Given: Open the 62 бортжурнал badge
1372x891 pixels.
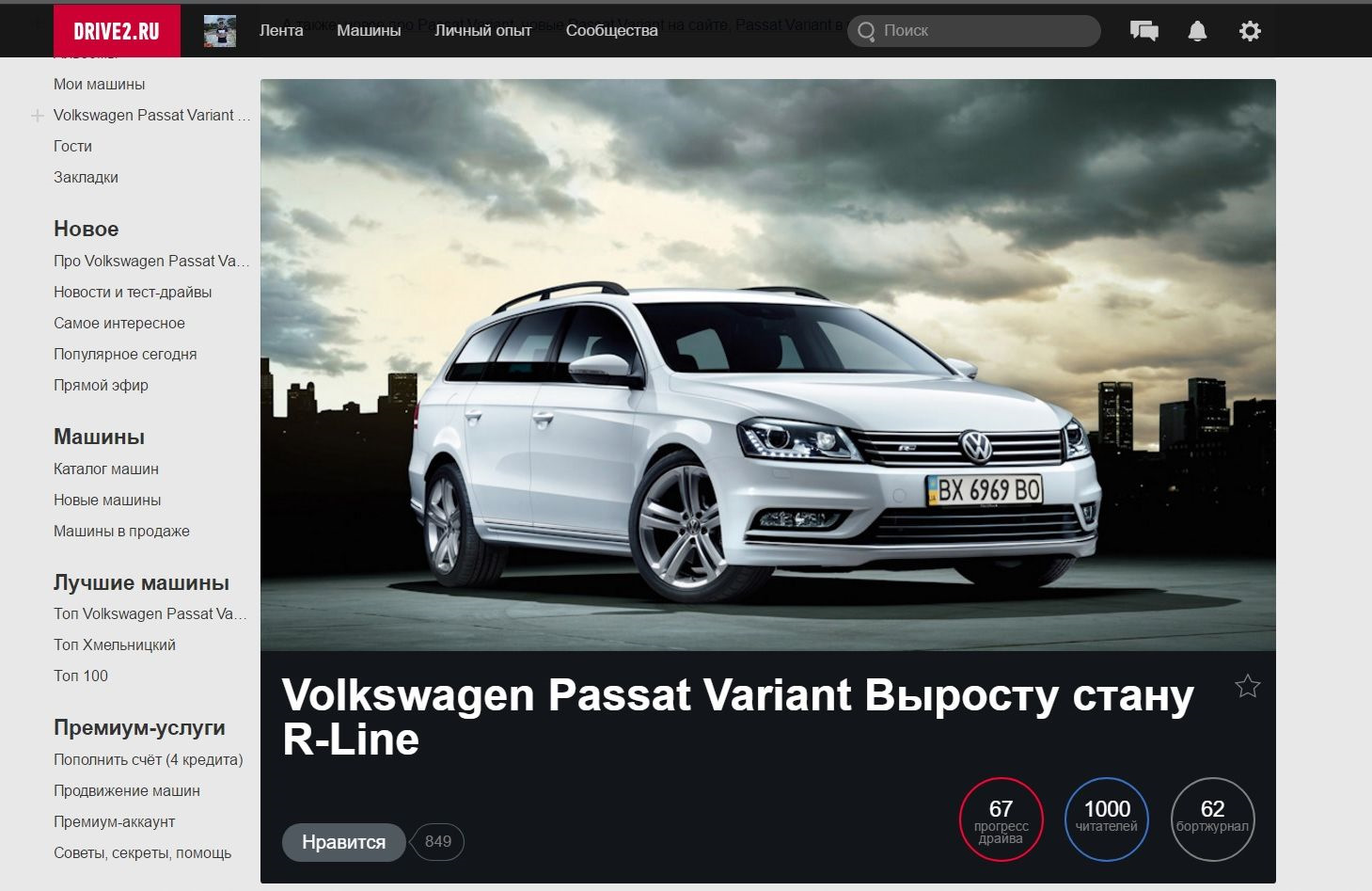Looking at the screenshot, I should (x=1212, y=819).
